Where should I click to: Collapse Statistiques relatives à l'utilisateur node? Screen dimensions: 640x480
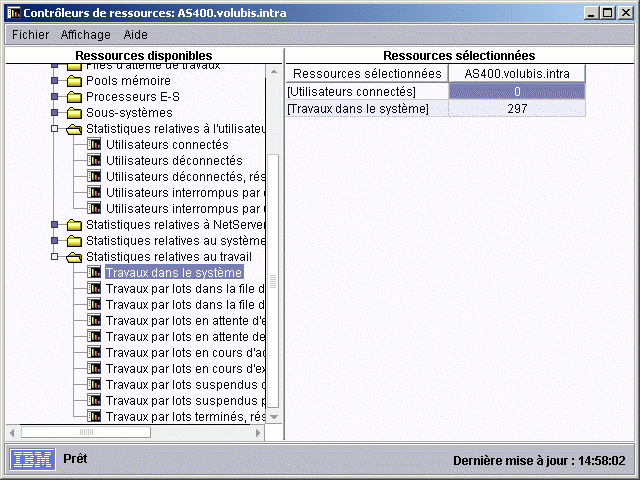[54, 129]
